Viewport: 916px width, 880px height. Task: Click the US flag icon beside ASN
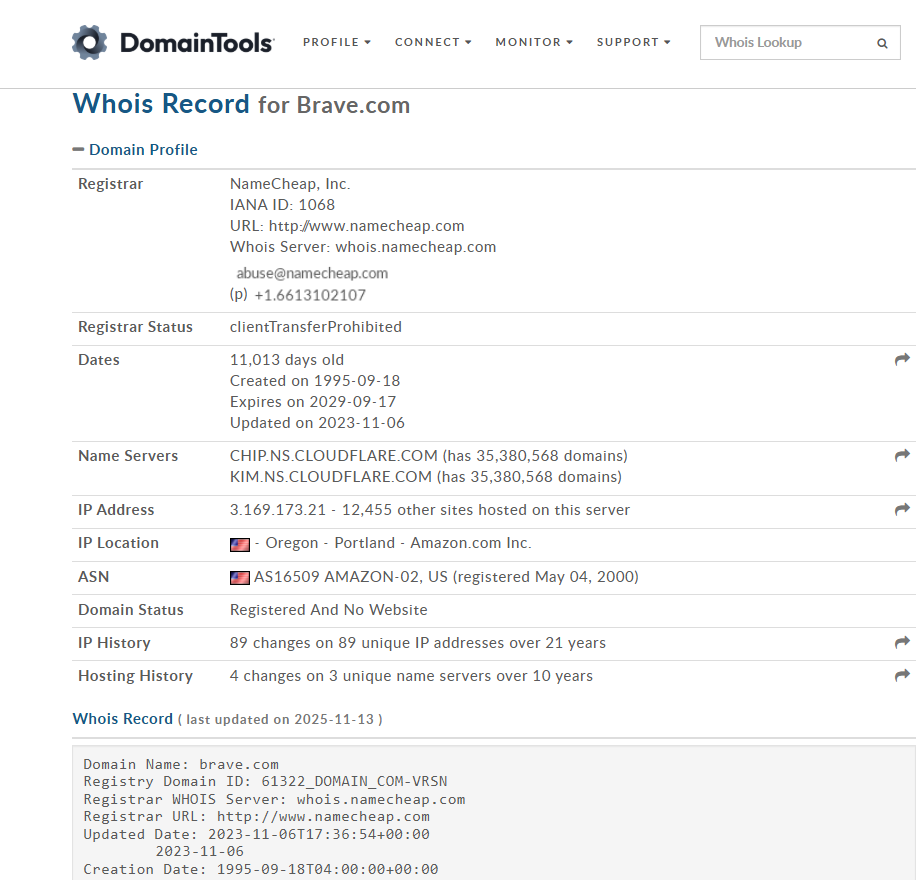point(239,577)
